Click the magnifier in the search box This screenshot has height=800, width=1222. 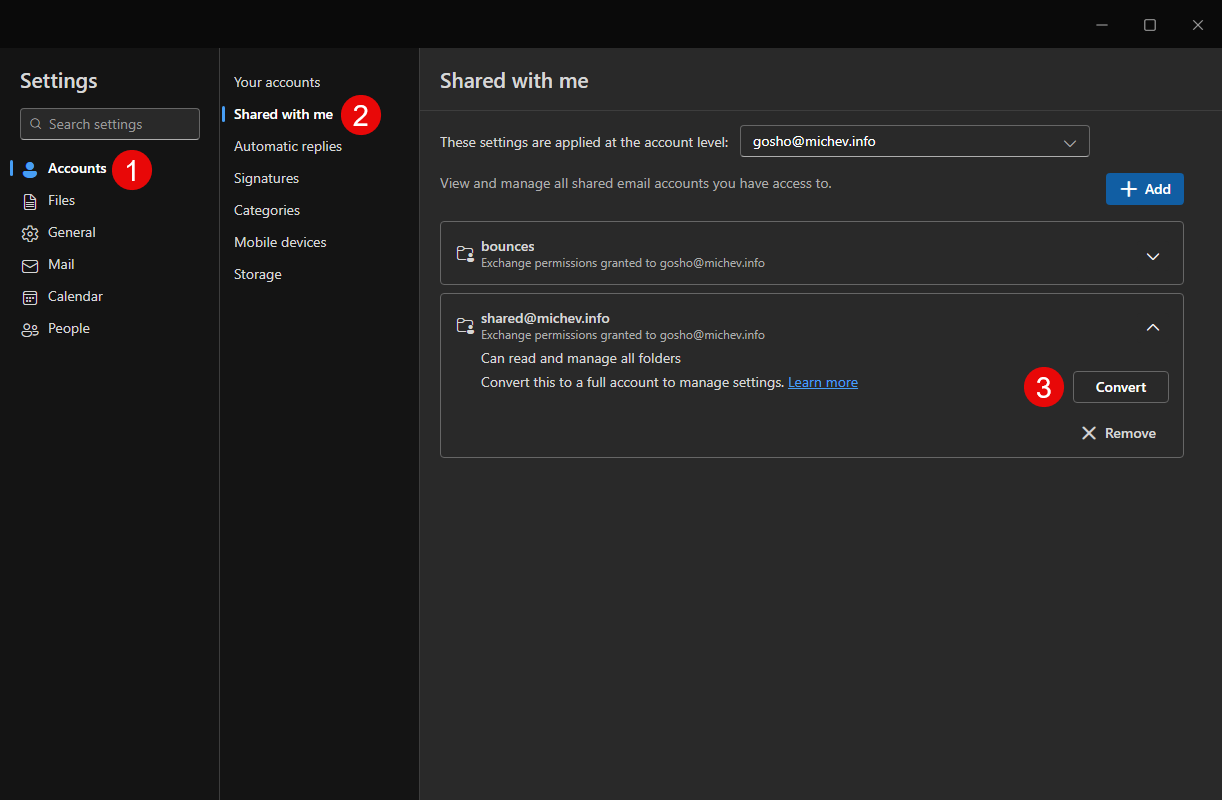tap(35, 124)
